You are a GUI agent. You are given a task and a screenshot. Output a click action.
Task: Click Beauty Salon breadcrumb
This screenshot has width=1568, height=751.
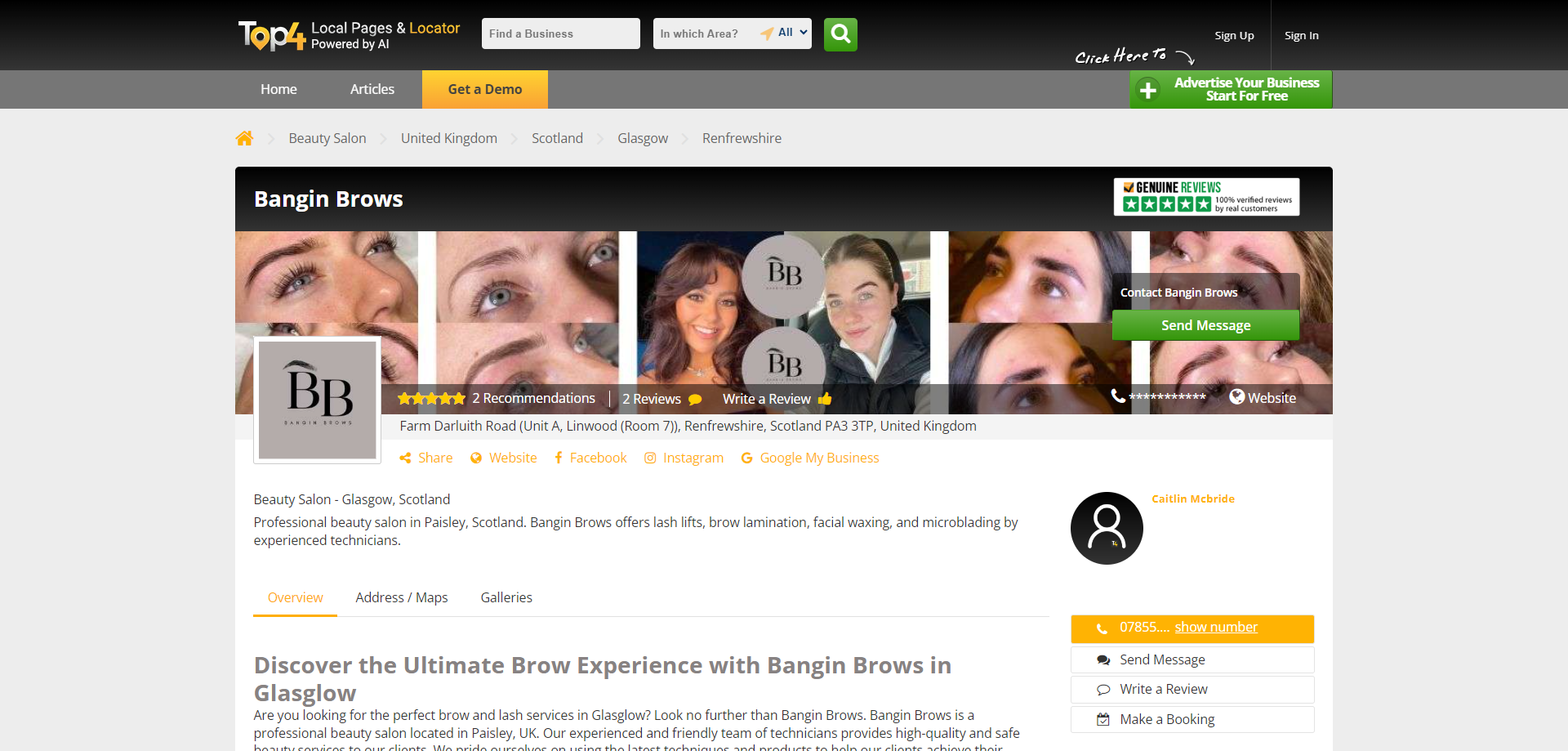point(327,138)
